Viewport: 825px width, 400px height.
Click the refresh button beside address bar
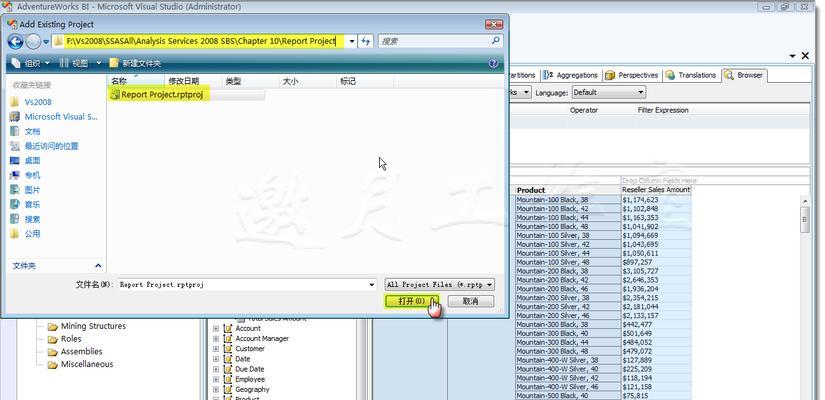(x=366, y=41)
